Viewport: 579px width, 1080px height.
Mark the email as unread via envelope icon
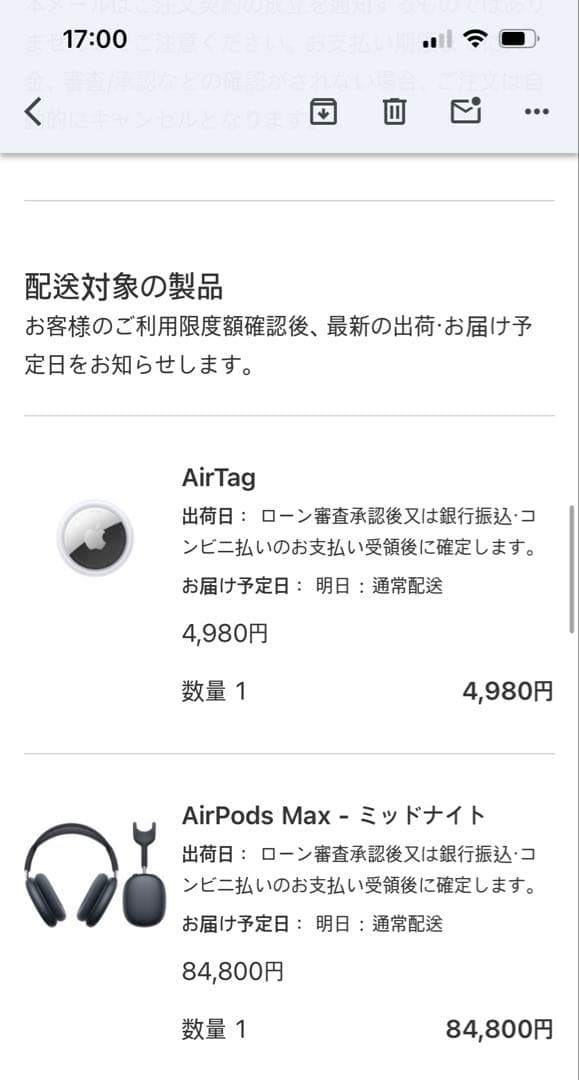tap(465, 112)
